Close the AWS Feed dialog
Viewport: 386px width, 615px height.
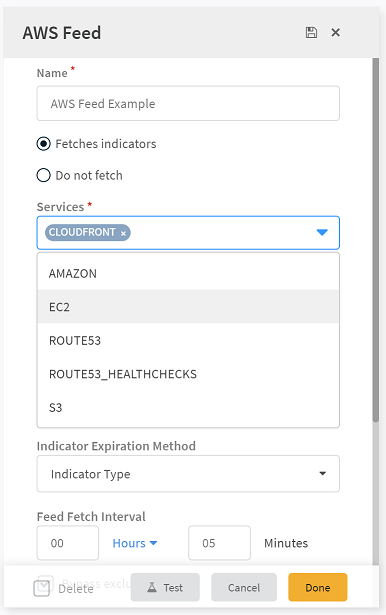(335, 33)
